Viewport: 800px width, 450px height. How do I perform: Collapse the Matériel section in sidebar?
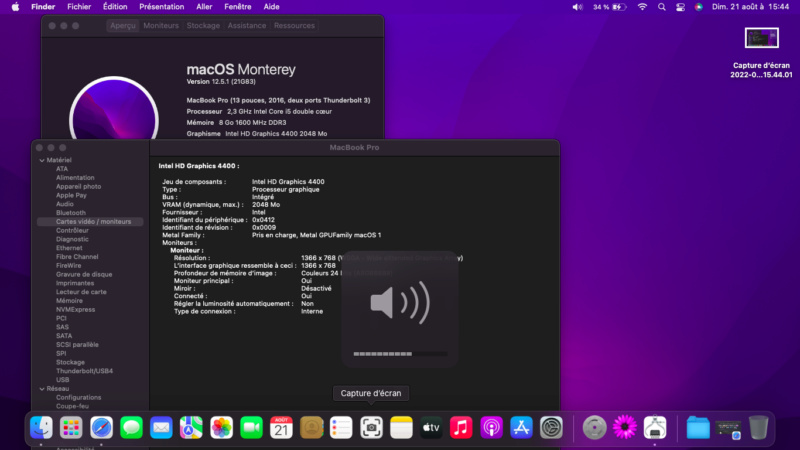42,160
